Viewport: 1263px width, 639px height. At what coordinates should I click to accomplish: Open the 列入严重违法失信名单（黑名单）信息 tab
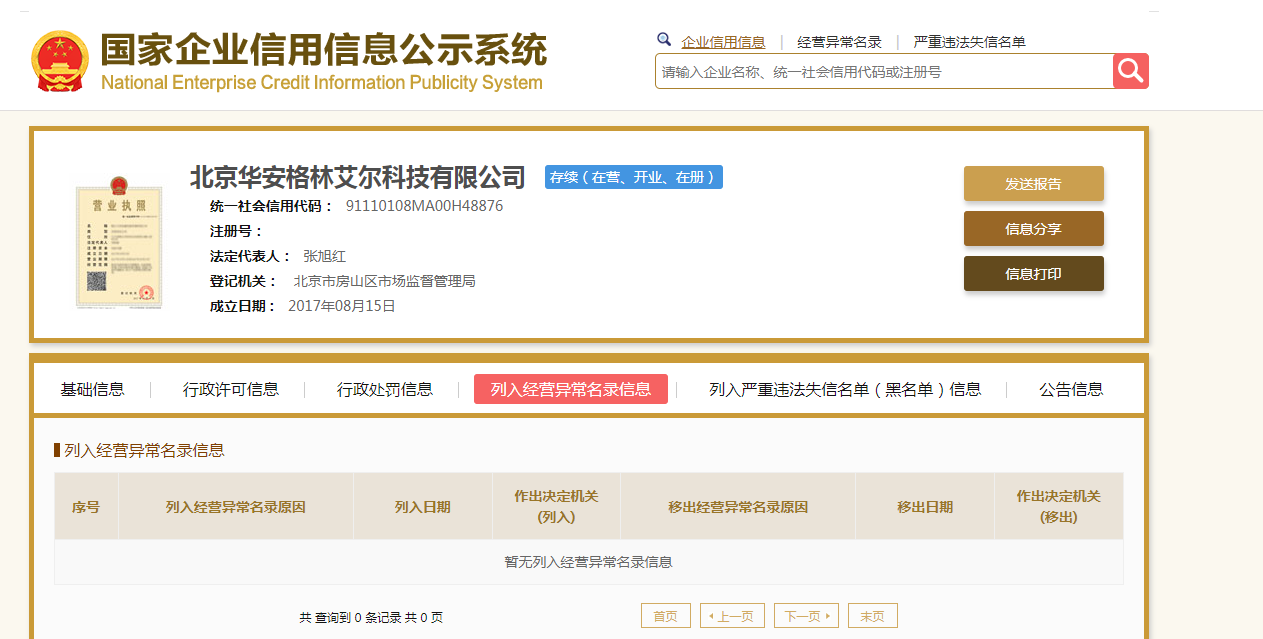pyautogui.click(x=845, y=389)
